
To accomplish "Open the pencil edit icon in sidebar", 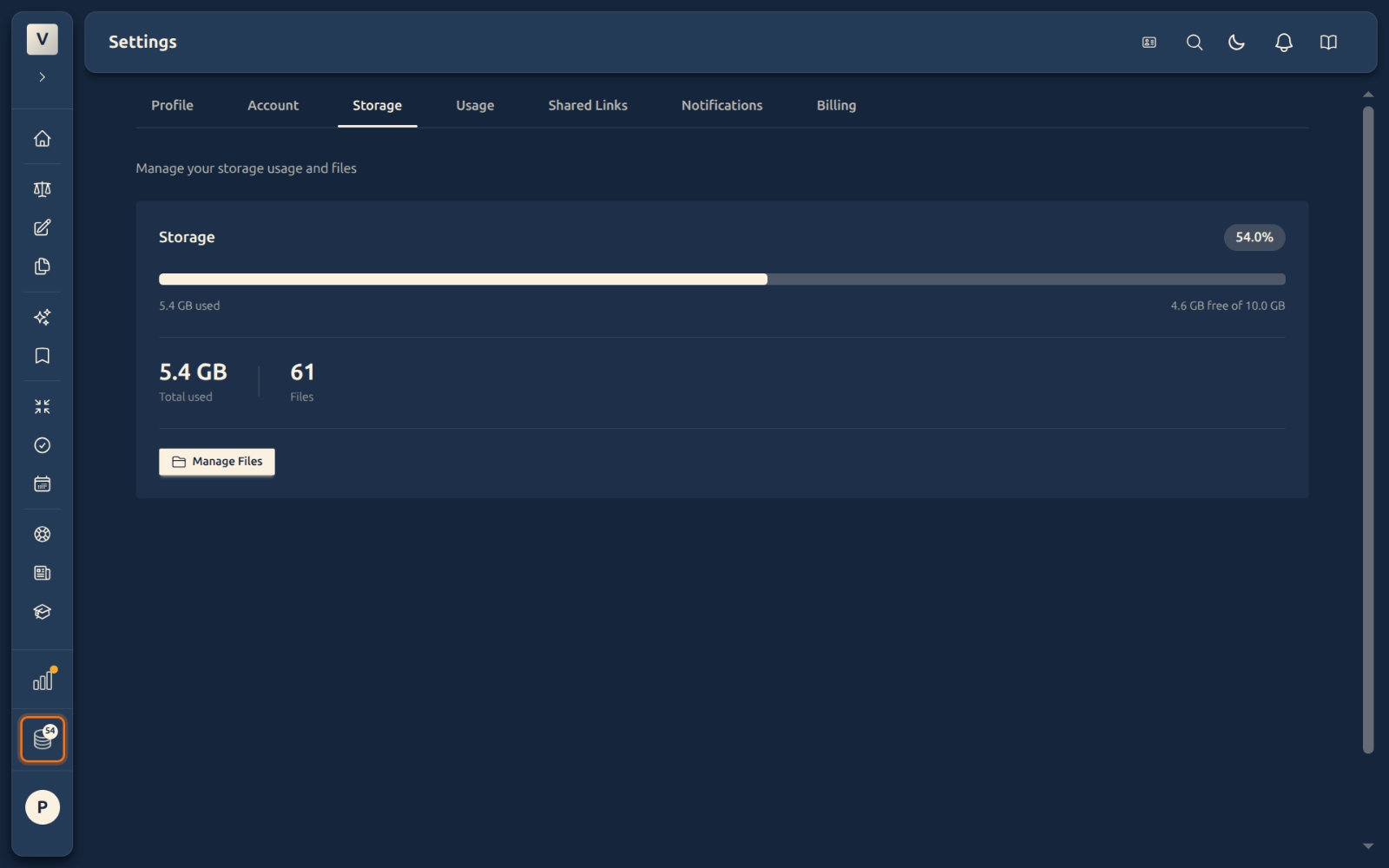I will pos(42,227).
